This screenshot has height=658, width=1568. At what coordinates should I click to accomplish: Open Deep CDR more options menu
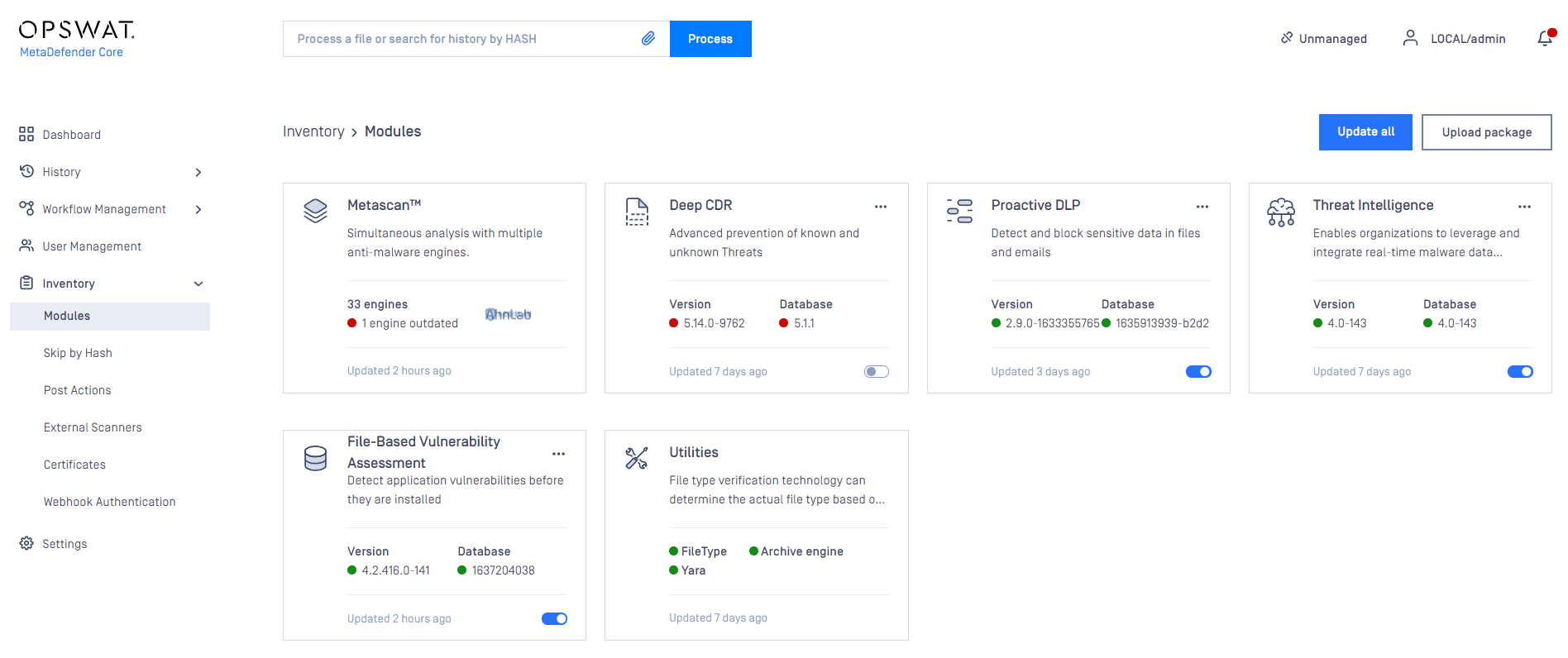[881, 207]
